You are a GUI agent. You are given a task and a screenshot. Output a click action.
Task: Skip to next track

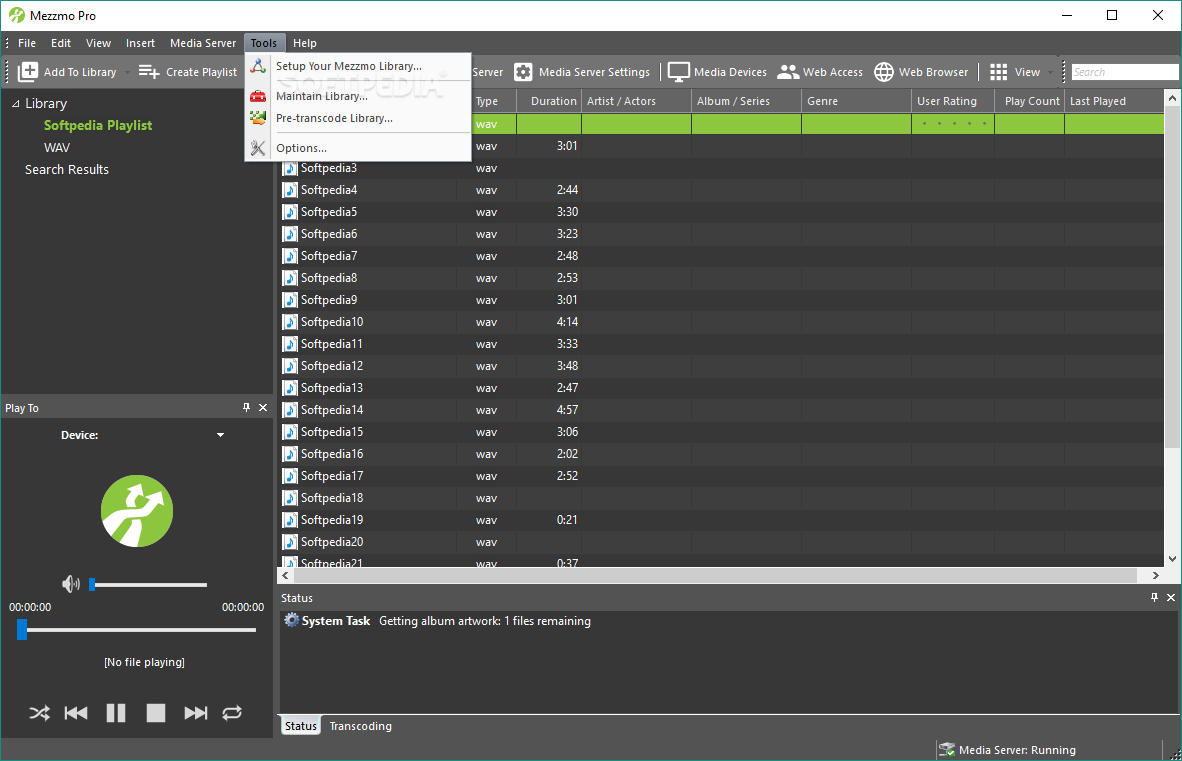(x=195, y=713)
